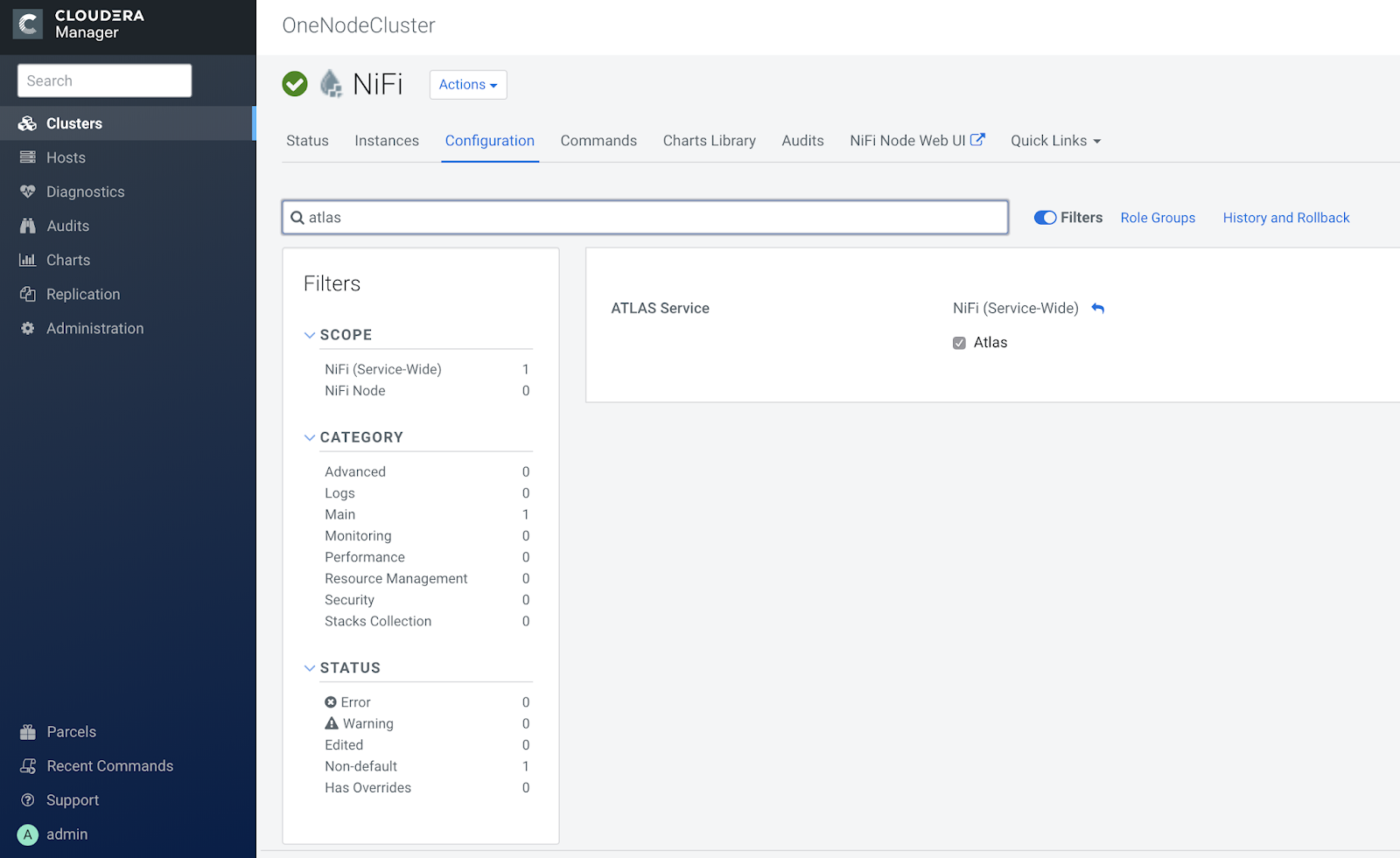
Task: Open the History and Rollback link
Action: (x=1285, y=218)
